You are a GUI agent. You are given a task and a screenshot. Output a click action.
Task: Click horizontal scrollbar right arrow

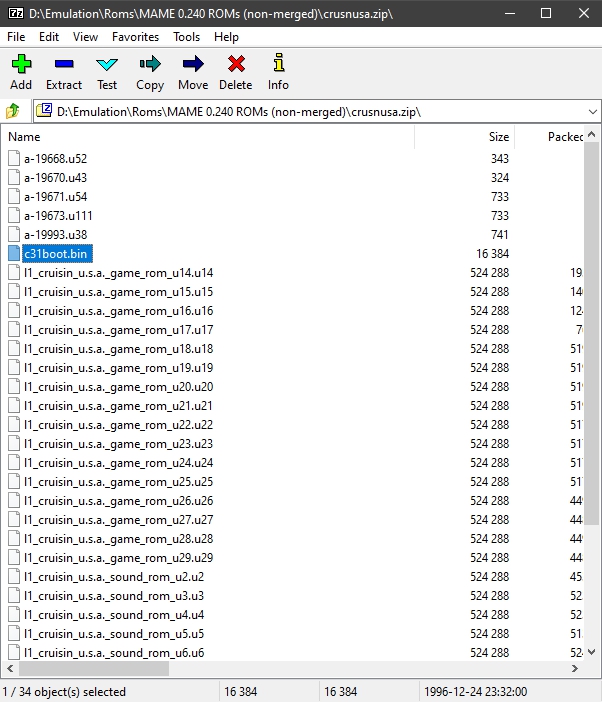coord(575,668)
